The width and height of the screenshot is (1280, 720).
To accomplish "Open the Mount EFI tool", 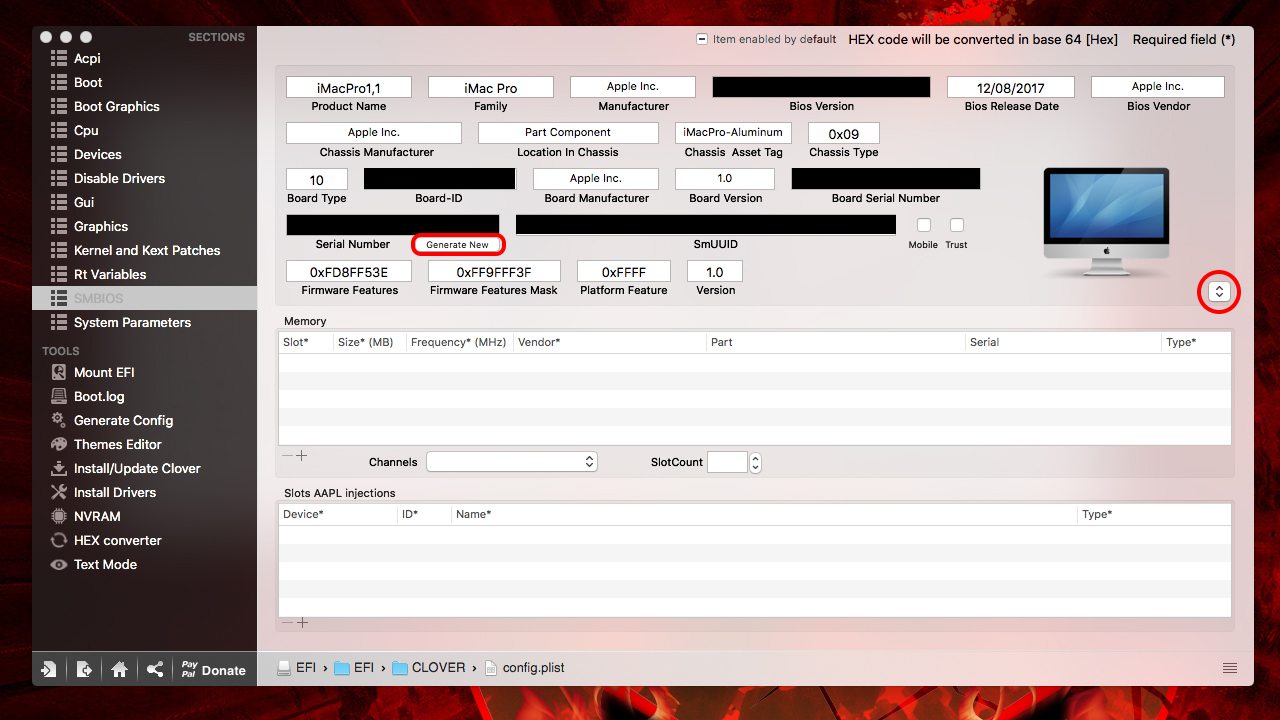I will pyautogui.click(x=104, y=372).
